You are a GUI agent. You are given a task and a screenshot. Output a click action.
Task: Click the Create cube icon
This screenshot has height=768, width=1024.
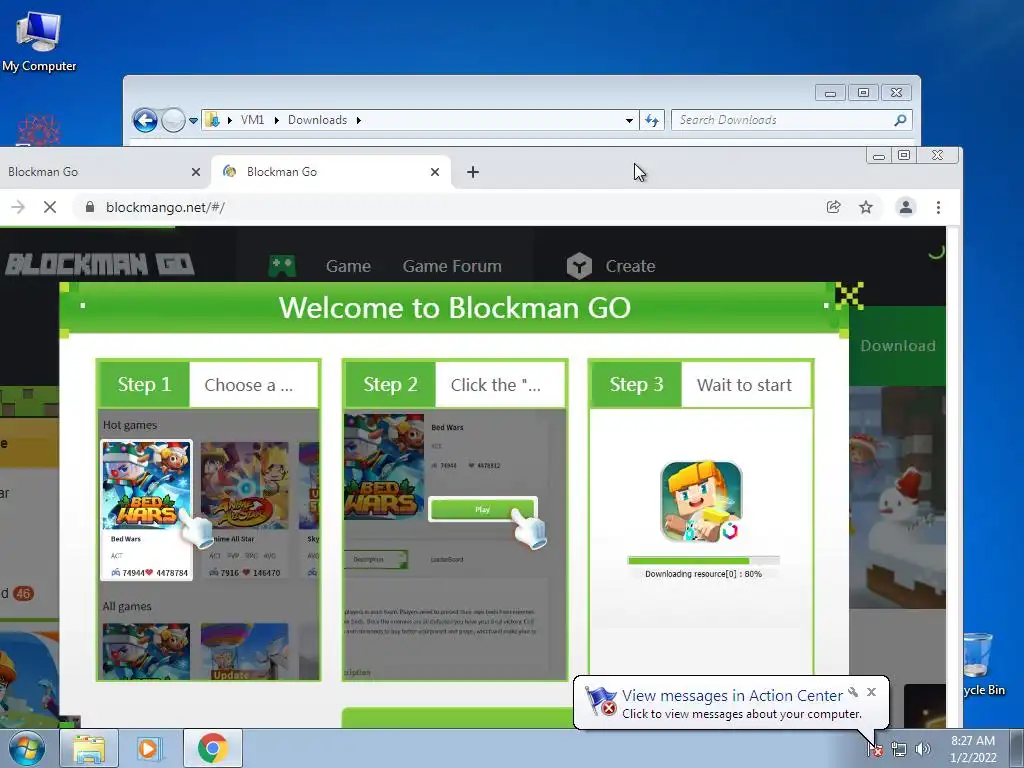click(x=579, y=266)
